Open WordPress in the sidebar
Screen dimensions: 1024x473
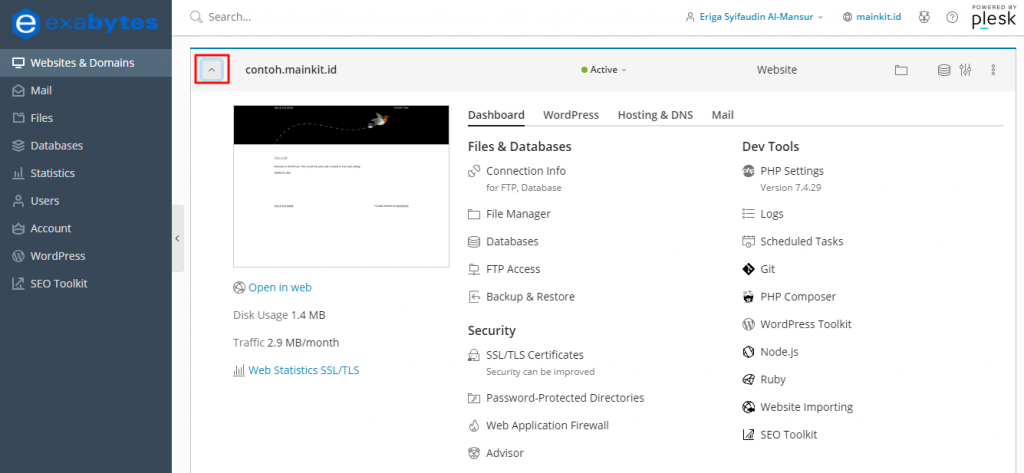86,256
